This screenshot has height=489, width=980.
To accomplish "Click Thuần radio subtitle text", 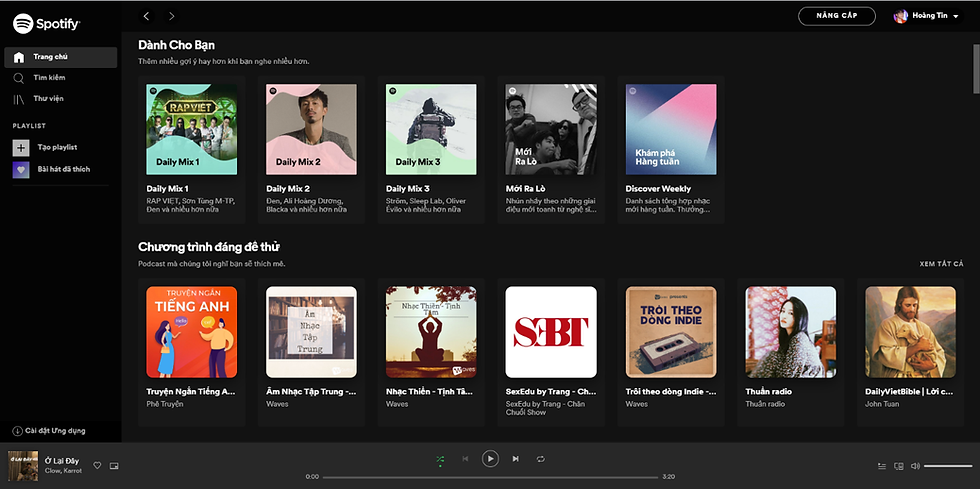I will 764,405.
